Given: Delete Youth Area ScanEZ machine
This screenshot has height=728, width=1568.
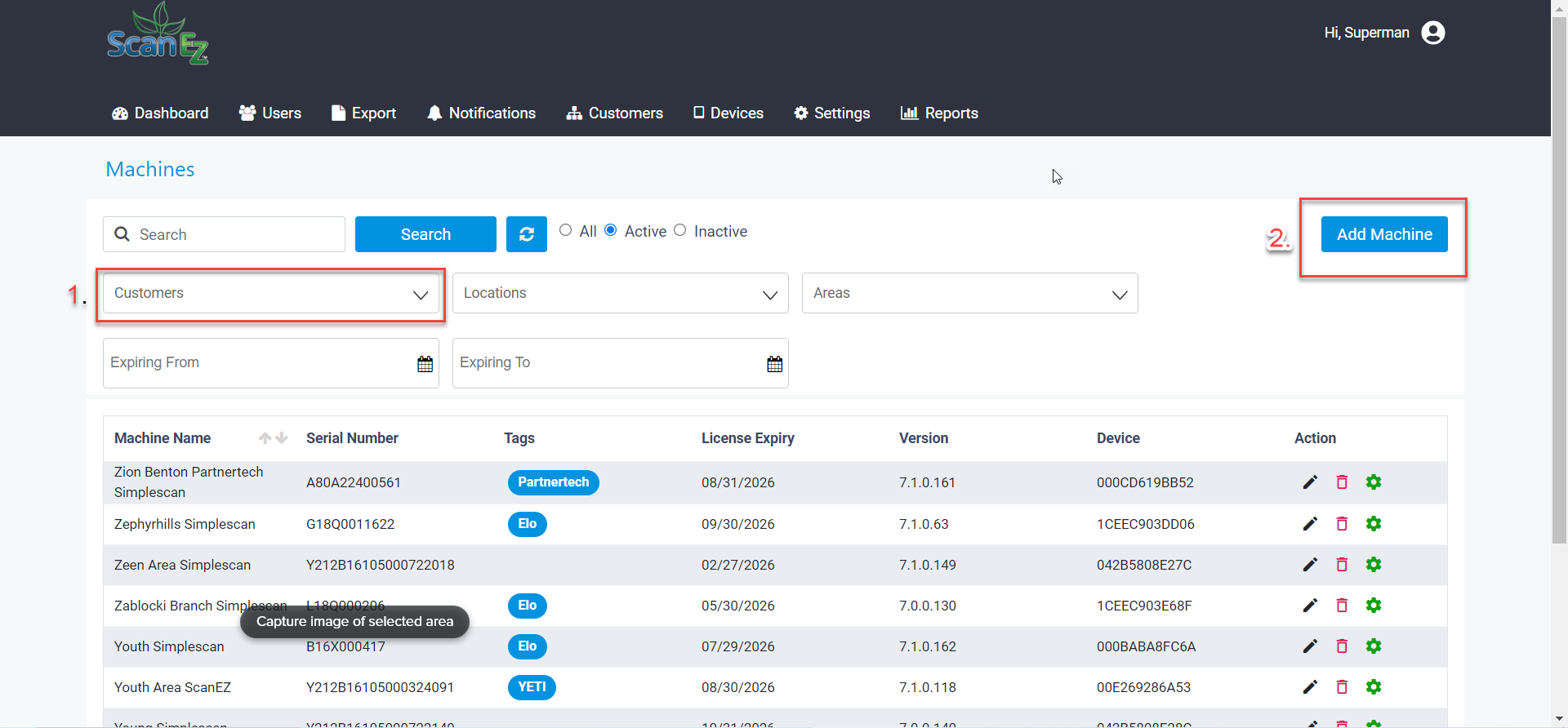Looking at the screenshot, I should click(1342, 687).
